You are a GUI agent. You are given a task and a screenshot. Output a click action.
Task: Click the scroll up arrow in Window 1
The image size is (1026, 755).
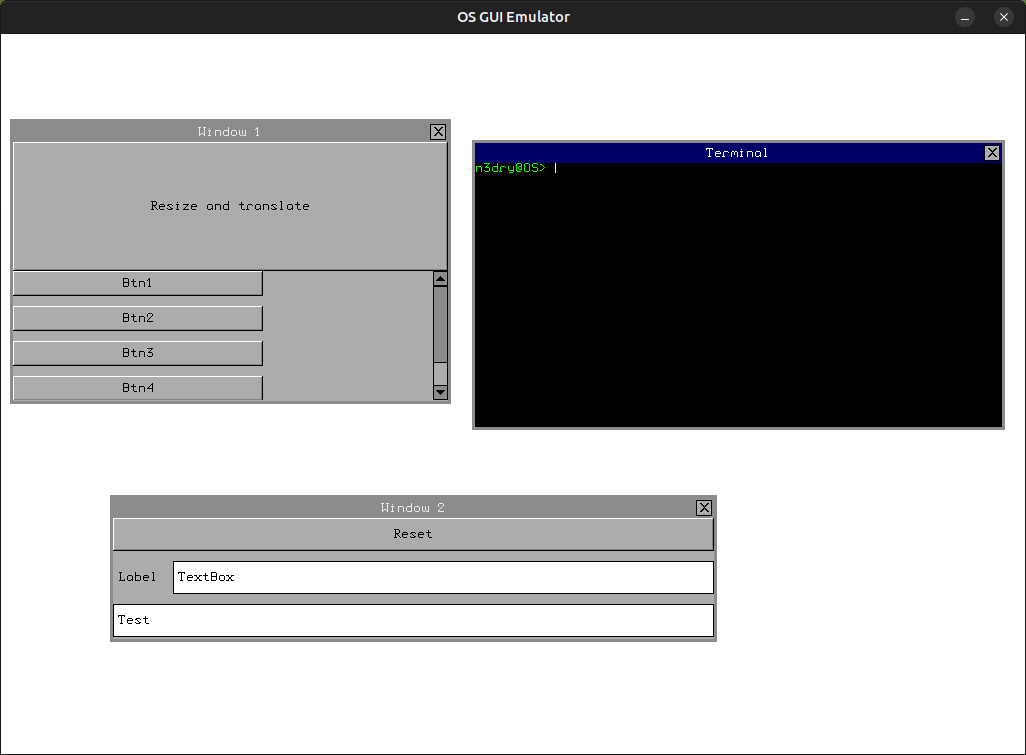point(440,279)
